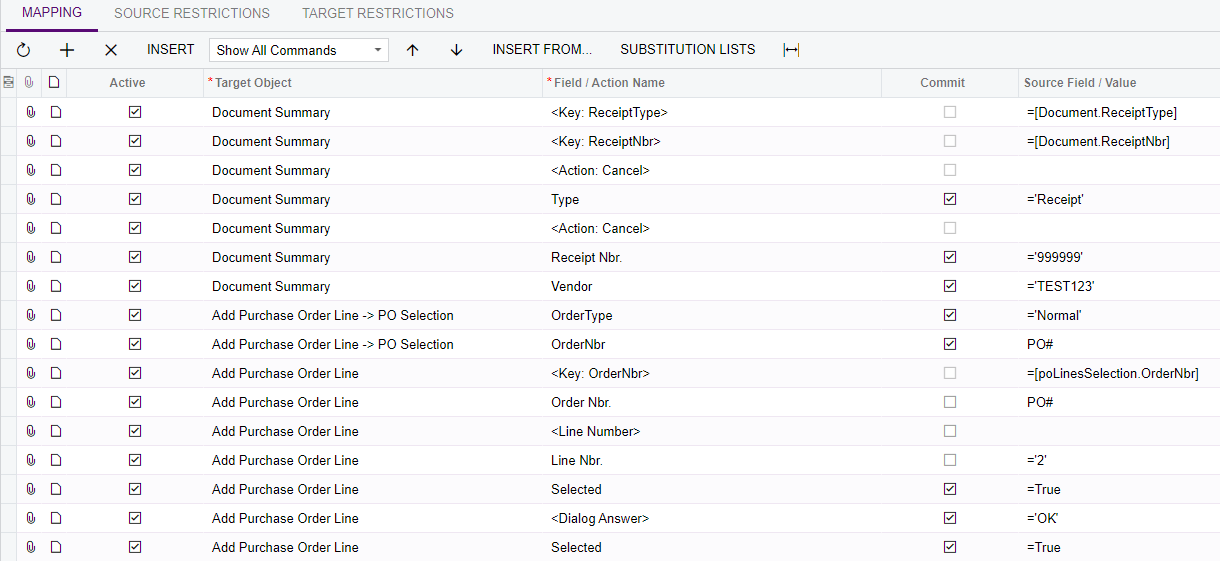1220x561 pixels.
Task: Select the ='2' source value cell
Action: 1118,460
